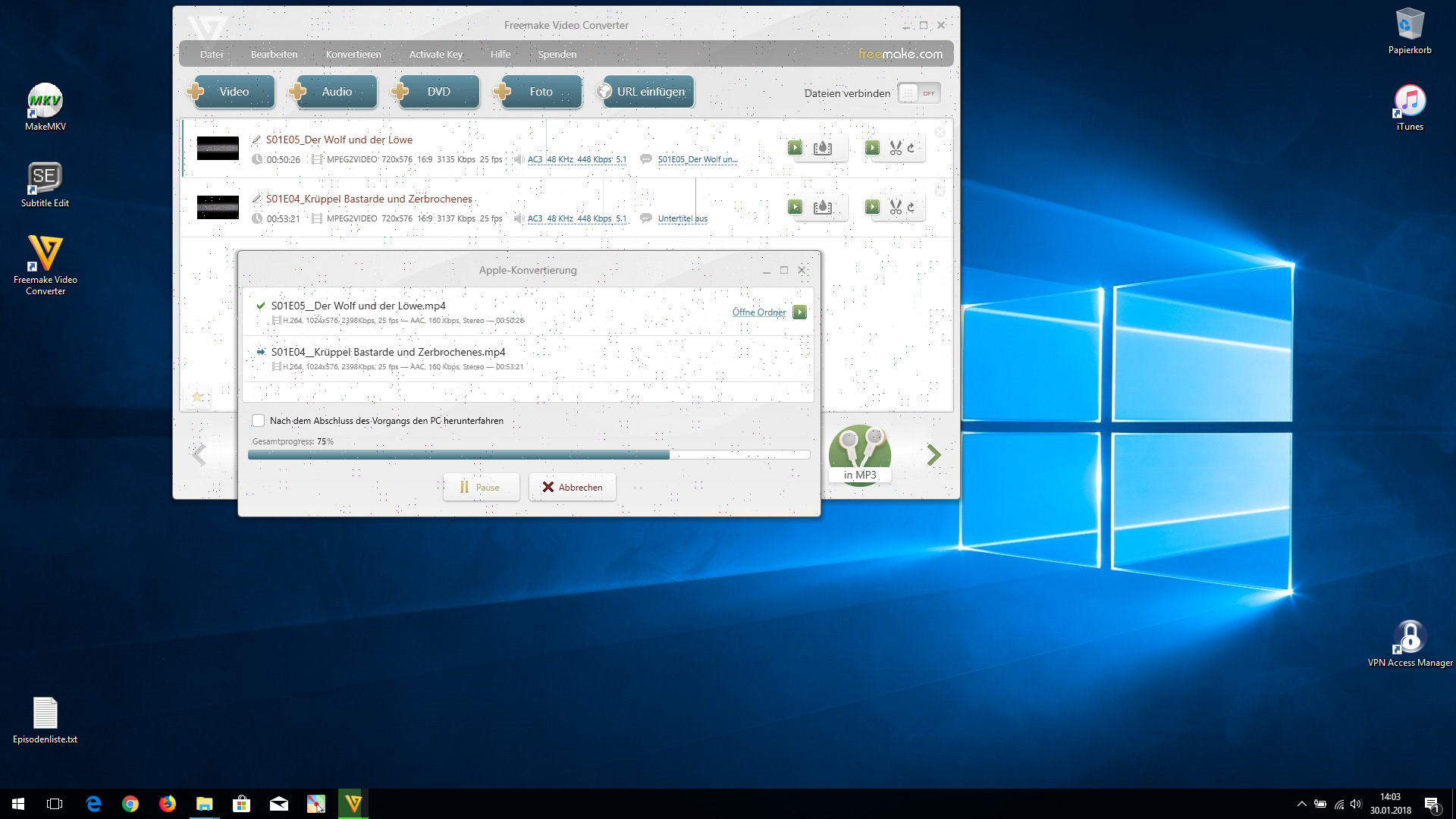Open File Explorer from taskbar
This screenshot has width=1456, height=819.
(205, 804)
